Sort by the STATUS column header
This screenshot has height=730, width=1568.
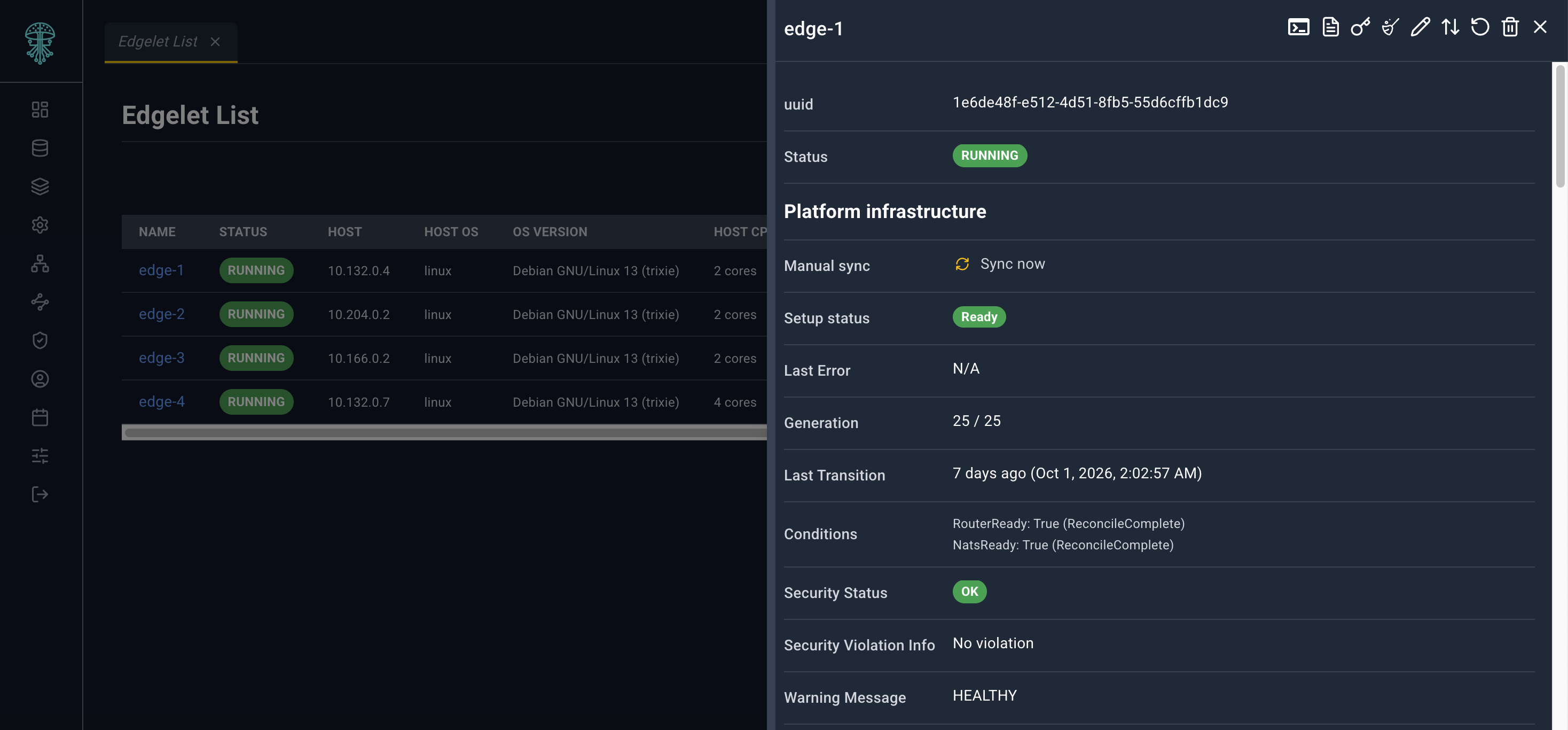coord(243,232)
